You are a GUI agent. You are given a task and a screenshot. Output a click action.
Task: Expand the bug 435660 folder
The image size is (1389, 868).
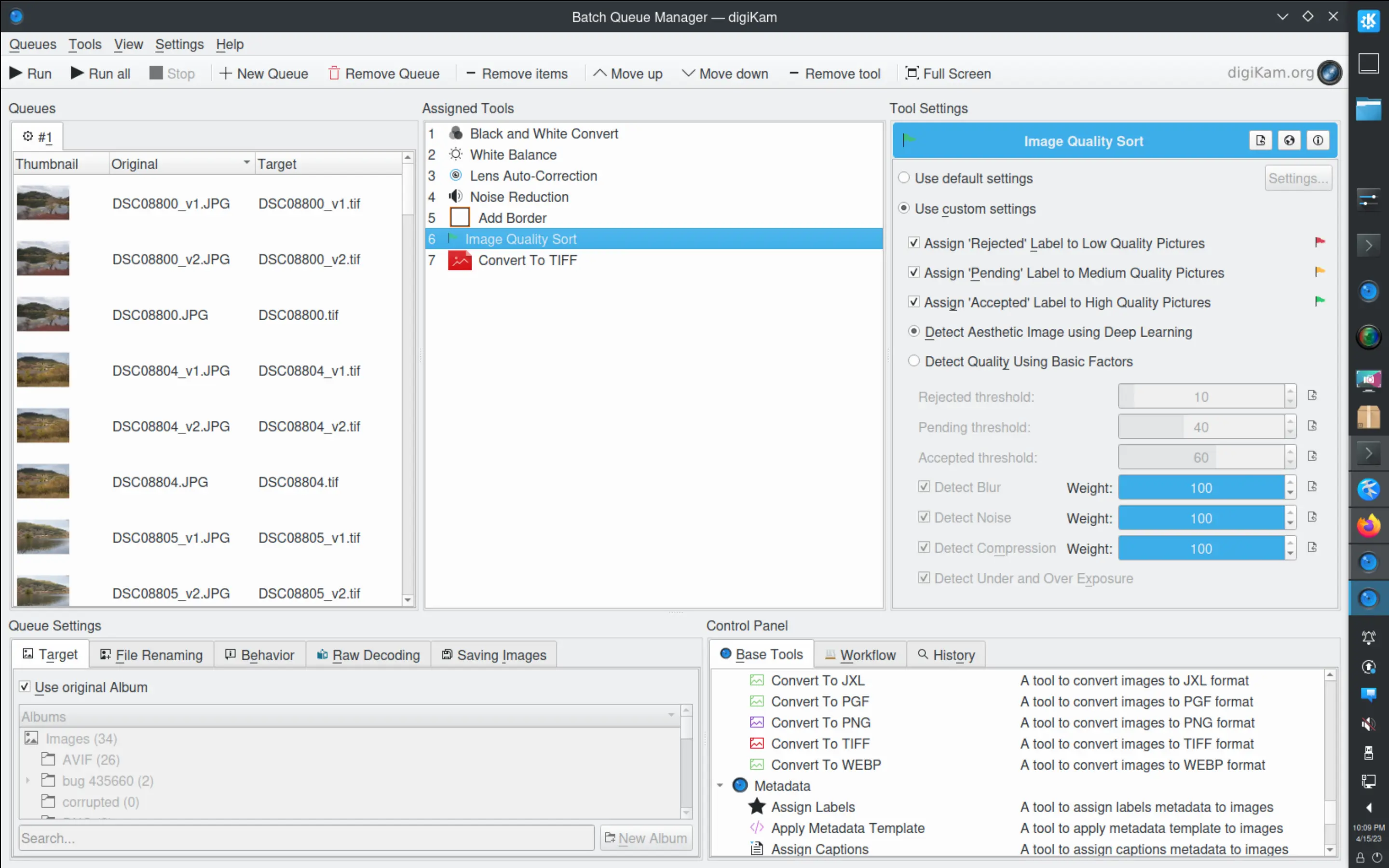pos(27,781)
